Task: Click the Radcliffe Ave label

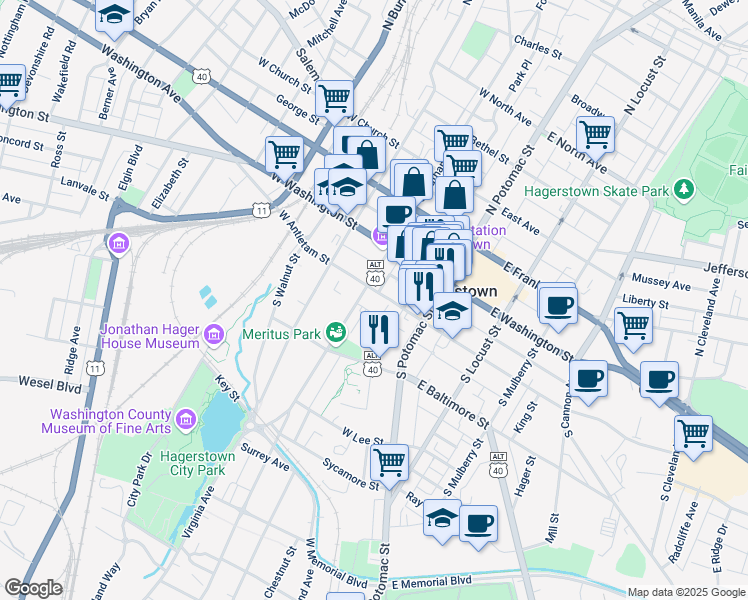Action: click(x=683, y=532)
